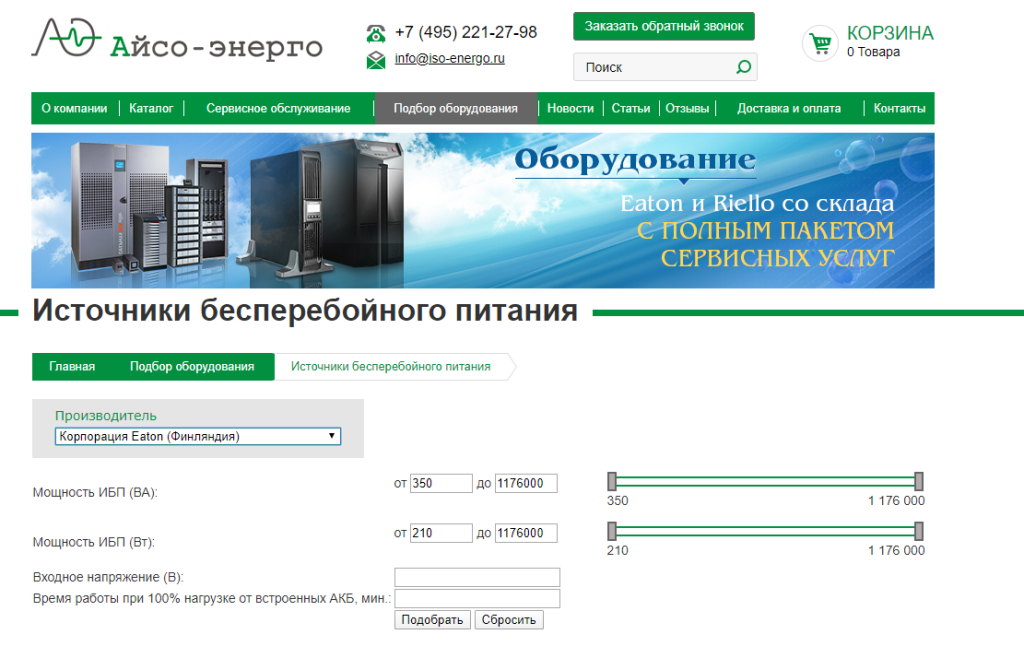Open the Производитель dropdown

[198, 436]
